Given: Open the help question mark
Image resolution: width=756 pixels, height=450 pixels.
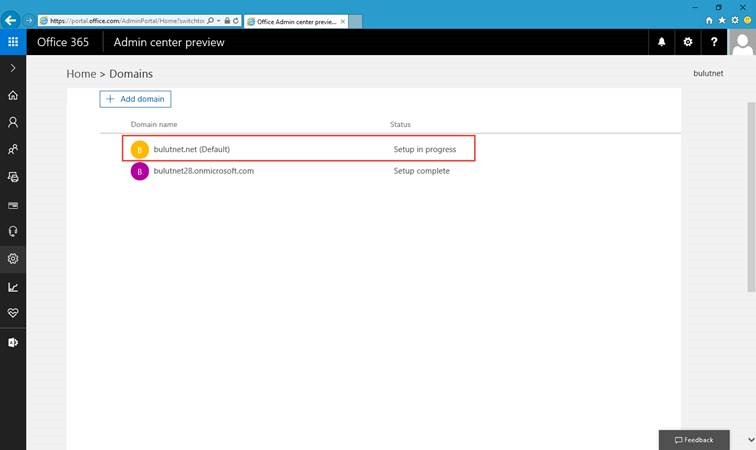Looking at the screenshot, I should [714, 42].
